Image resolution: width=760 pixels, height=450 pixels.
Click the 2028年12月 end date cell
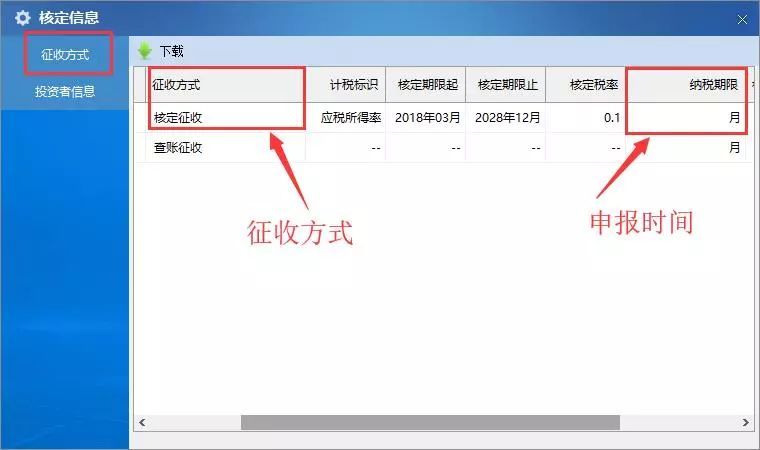point(506,117)
